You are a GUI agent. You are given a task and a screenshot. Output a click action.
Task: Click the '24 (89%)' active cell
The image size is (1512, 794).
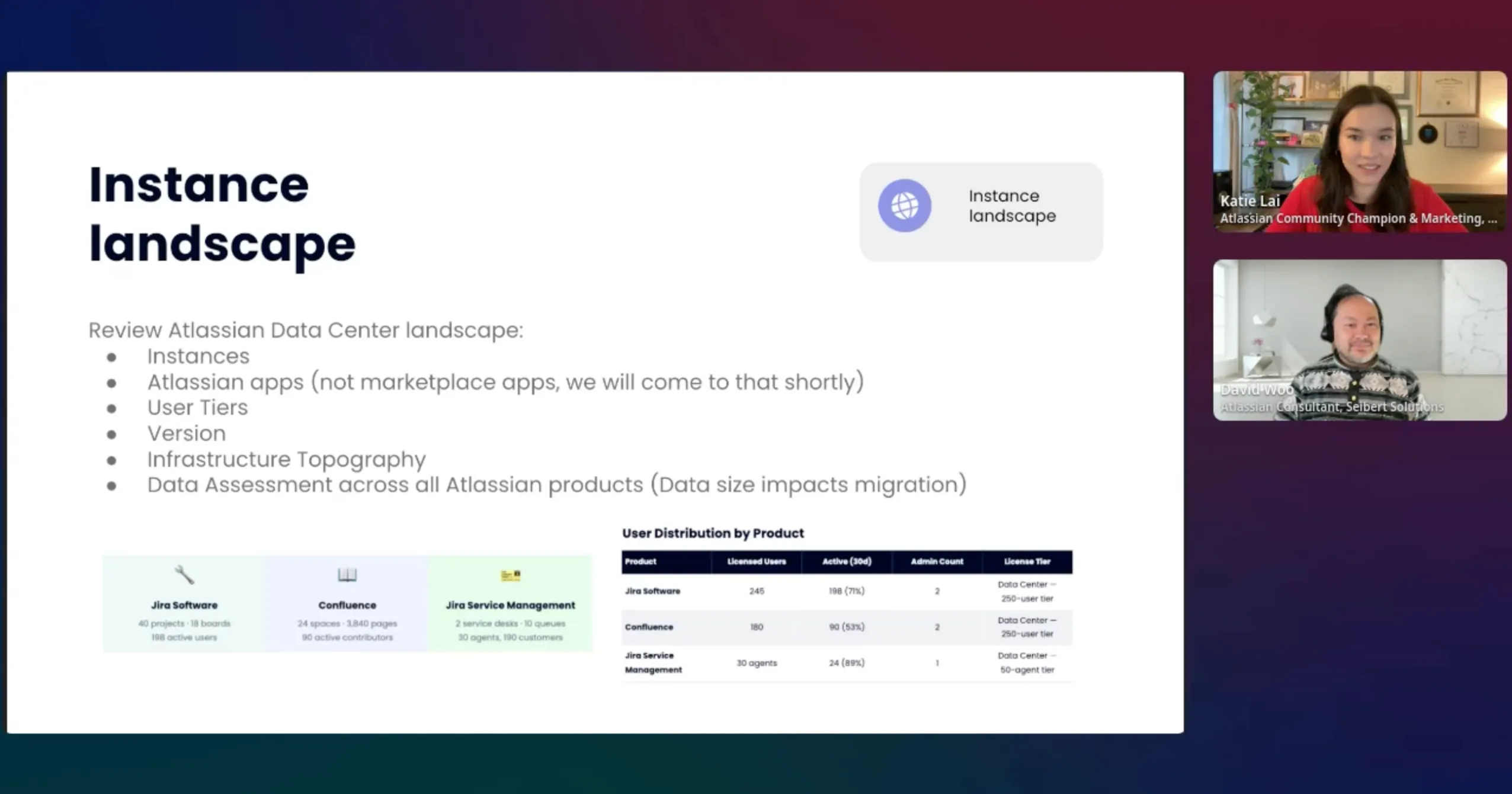tap(847, 663)
